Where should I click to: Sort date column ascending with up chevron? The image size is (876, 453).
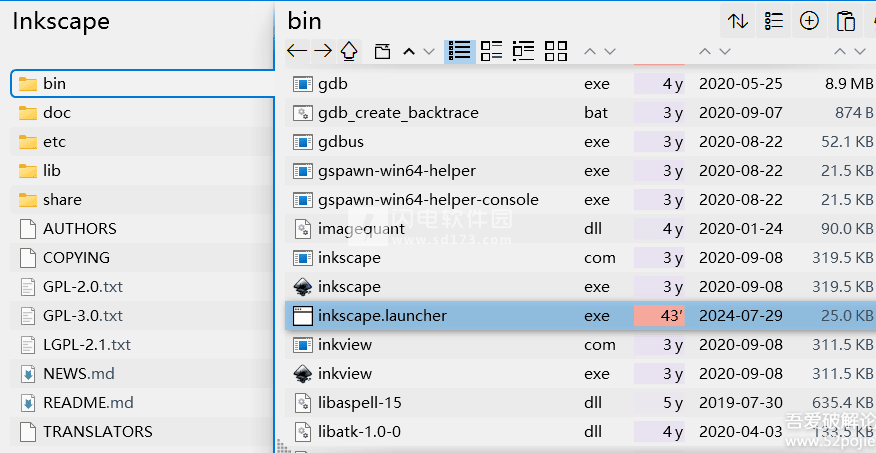705,52
